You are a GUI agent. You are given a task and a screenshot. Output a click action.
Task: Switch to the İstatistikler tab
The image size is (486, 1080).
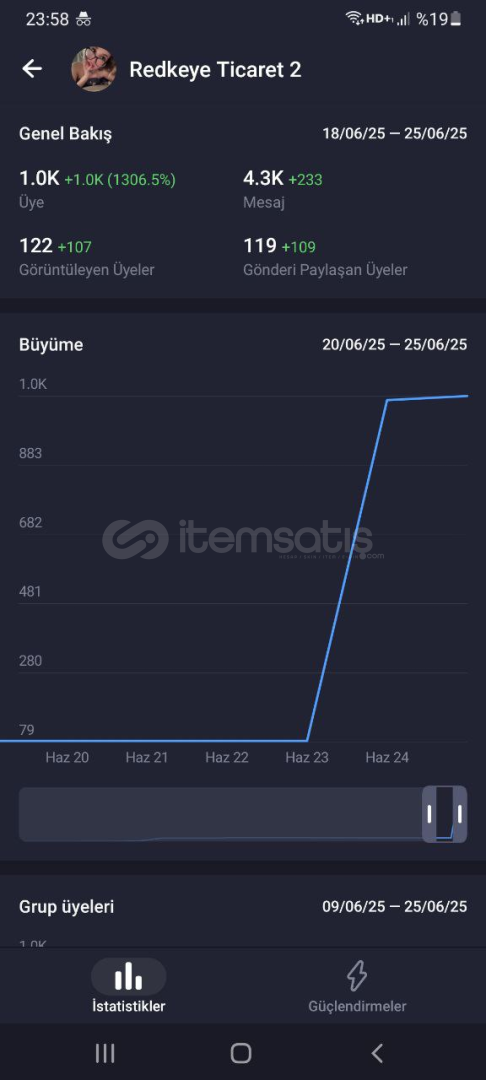click(x=129, y=986)
